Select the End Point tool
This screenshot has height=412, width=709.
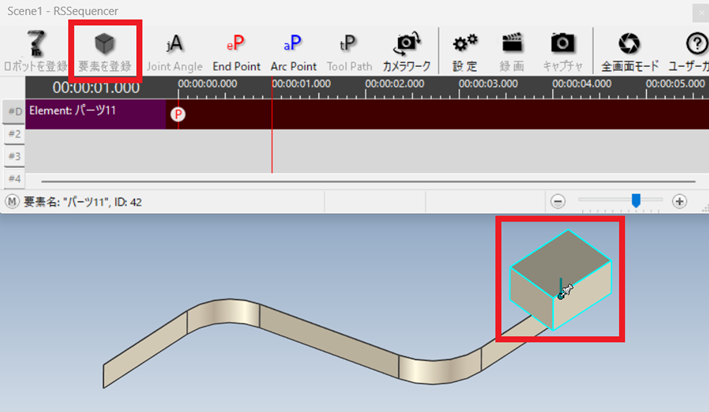(236, 51)
